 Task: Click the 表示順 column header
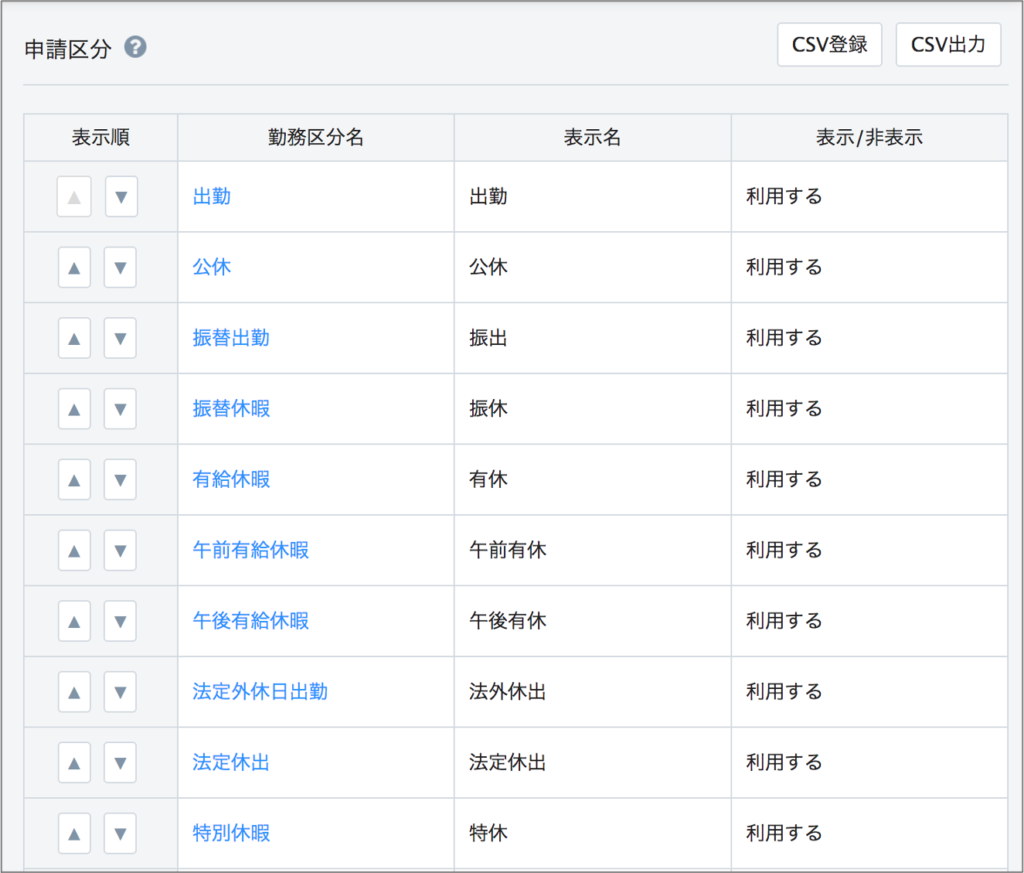coord(101,138)
